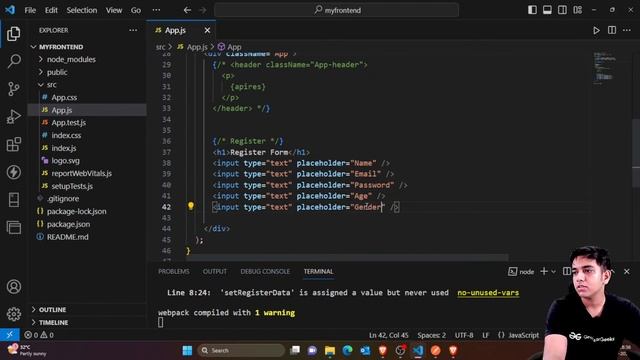Open the Manage gear icon

[13, 314]
